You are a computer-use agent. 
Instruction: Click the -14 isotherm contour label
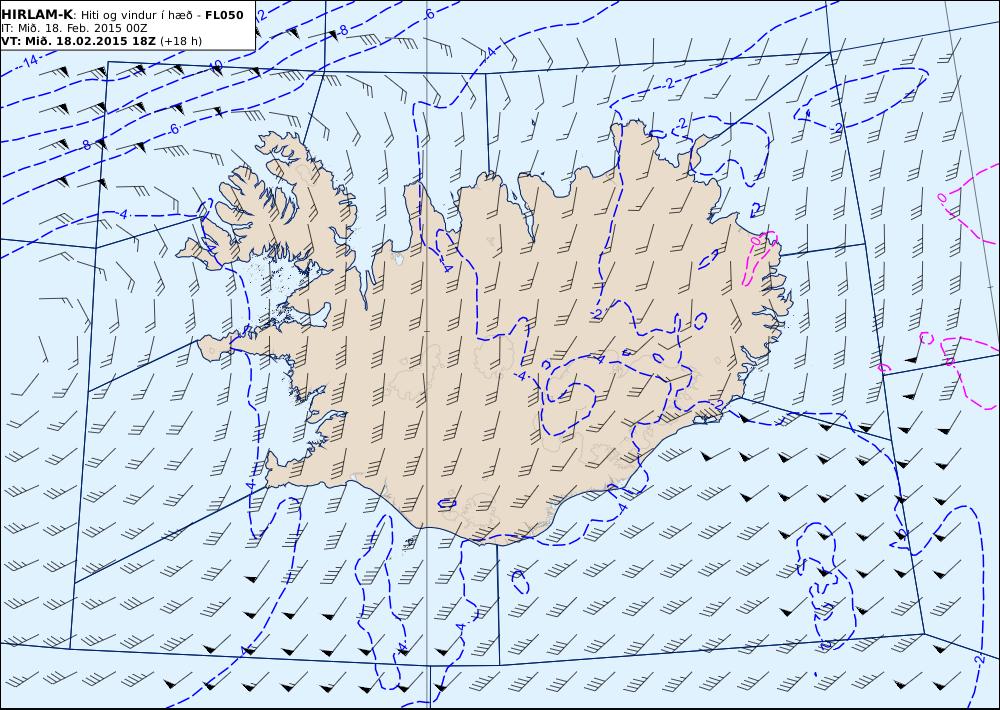(30, 61)
